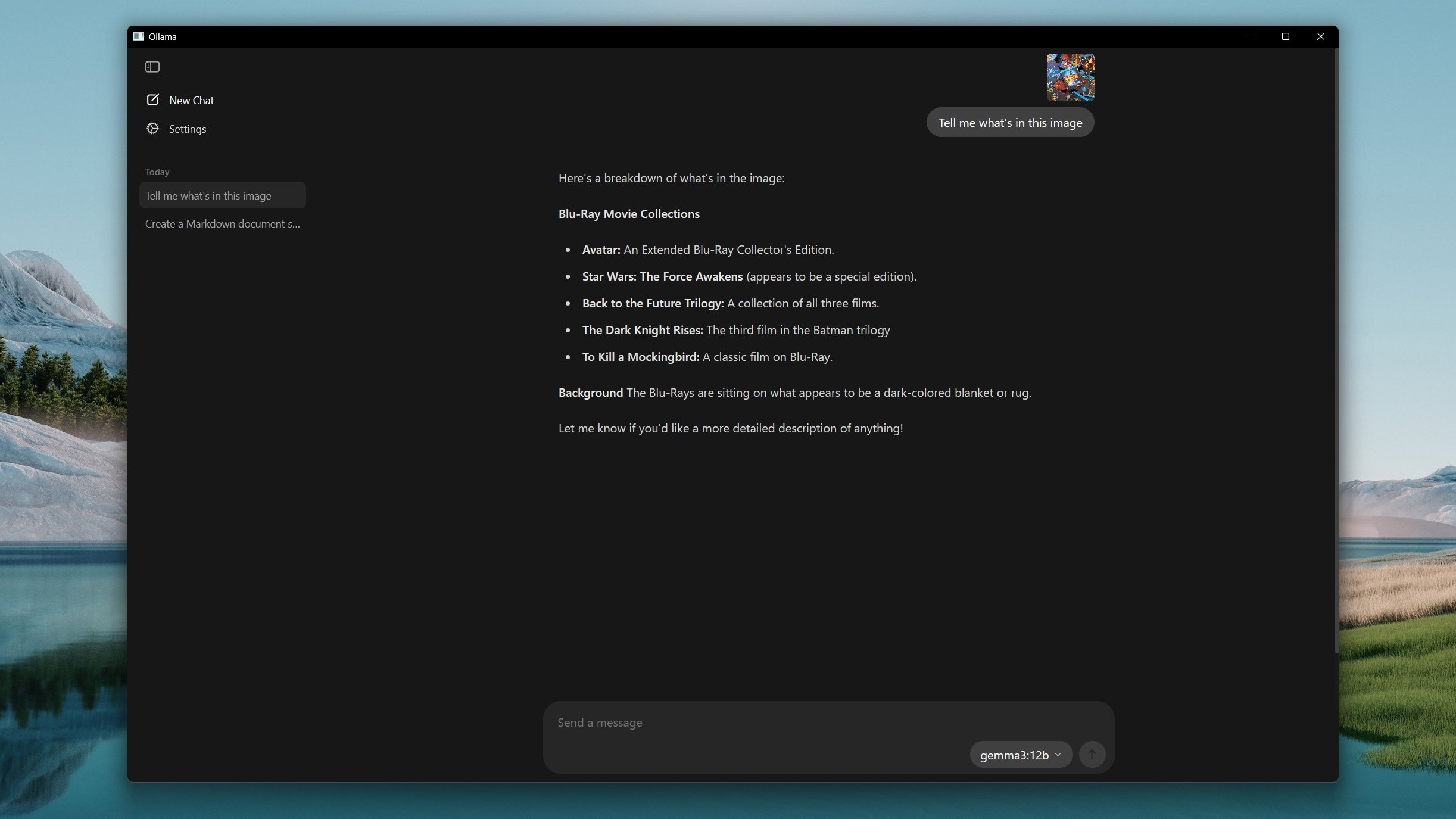This screenshot has width=1456, height=819.
Task: Click the "Let me know if you'd like" sentence
Action: click(x=731, y=428)
